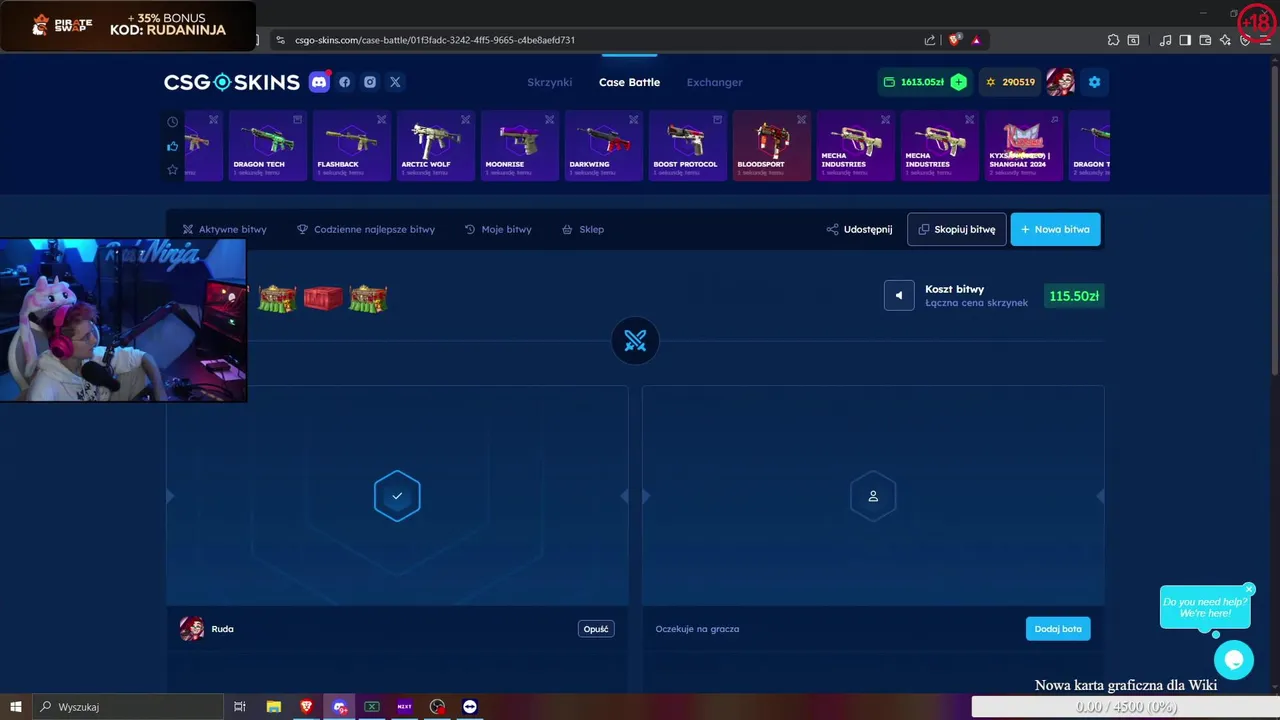Screen dimensions: 1280x720
Task: Open the browser extensions puzzle icon
Action: [x=1113, y=40]
